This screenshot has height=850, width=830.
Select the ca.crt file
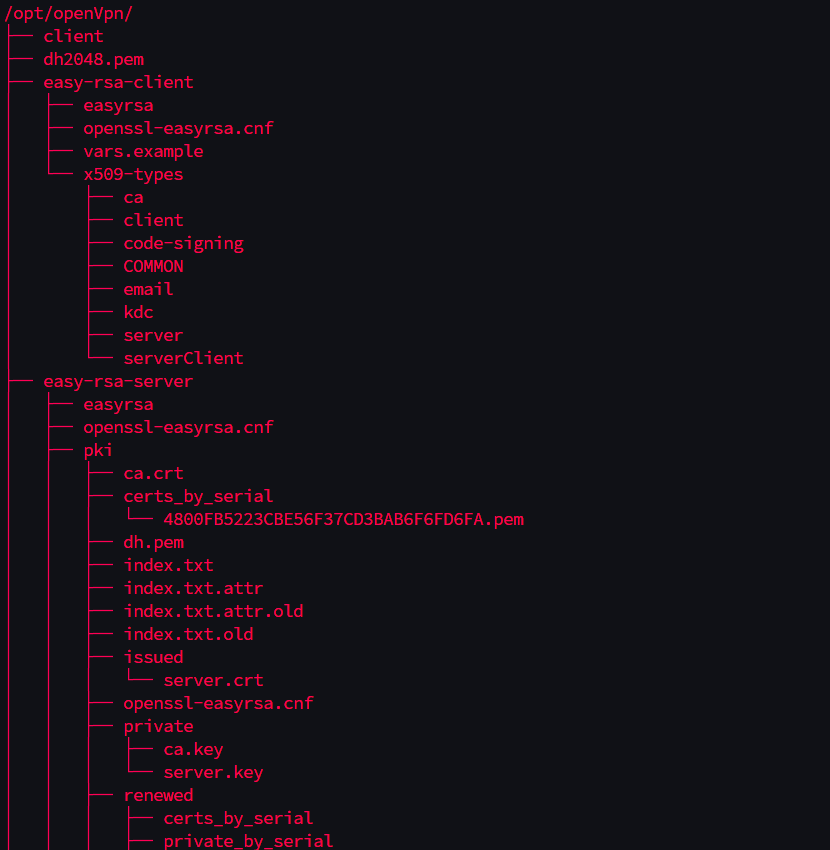153,473
